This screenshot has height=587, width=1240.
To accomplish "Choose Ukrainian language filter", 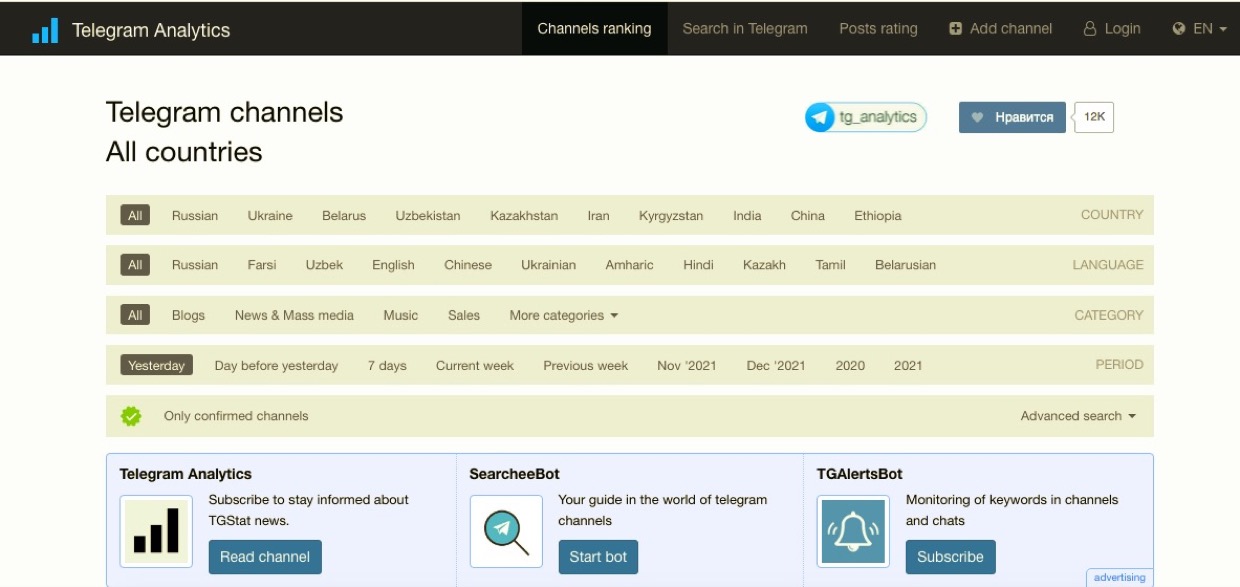I will point(548,265).
